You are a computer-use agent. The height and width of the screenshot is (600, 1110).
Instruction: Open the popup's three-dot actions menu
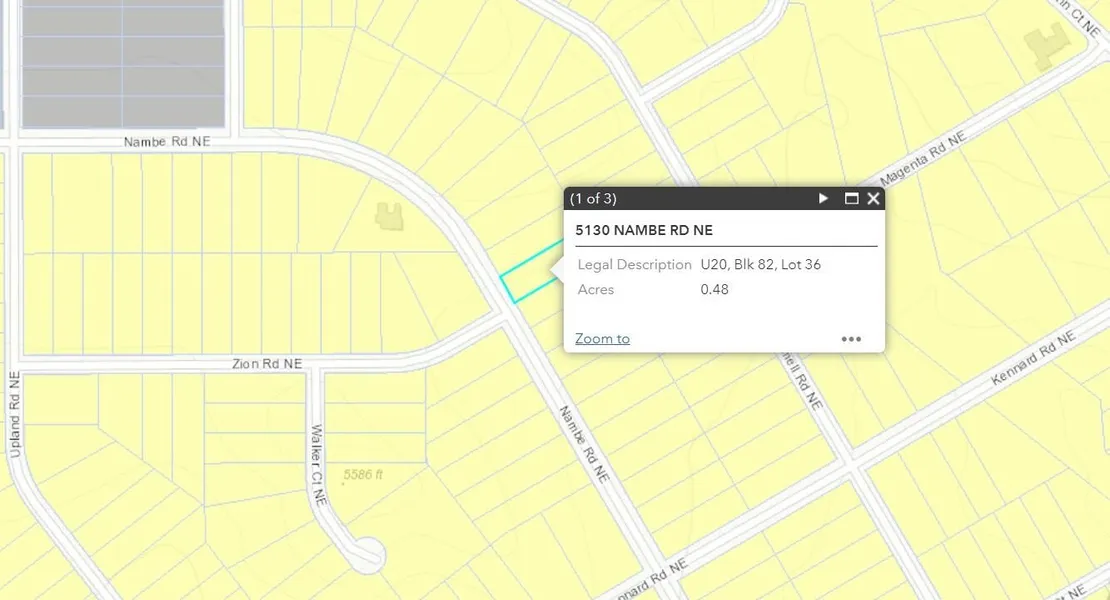click(x=851, y=339)
